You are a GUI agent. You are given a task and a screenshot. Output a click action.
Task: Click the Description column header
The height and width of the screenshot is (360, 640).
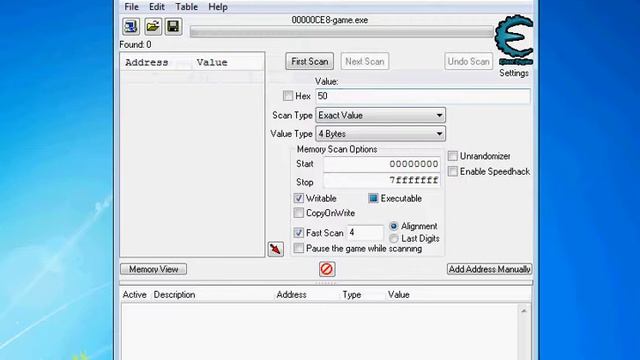(x=174, y=295)
